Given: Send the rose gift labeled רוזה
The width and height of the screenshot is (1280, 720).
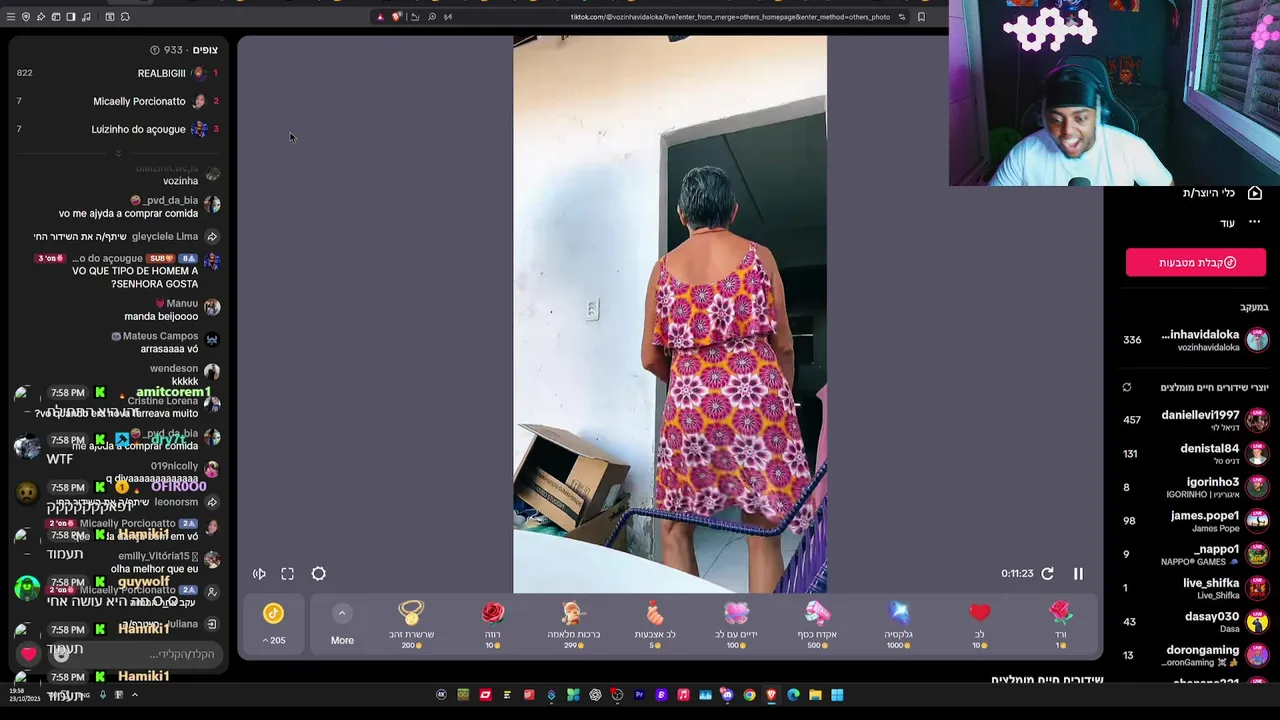Looking at the screenshot, I should tap(492, 625).
